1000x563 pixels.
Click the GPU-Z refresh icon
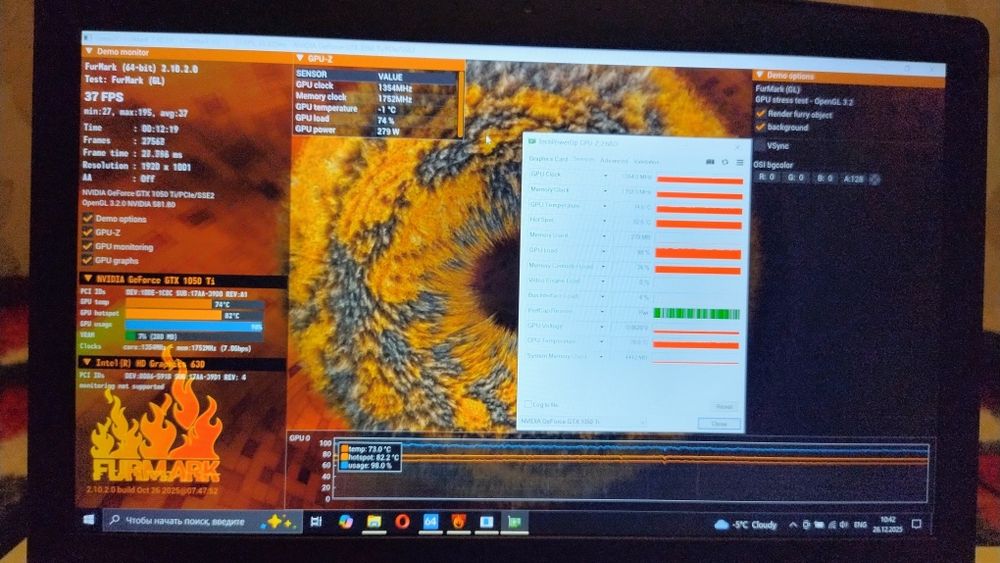coord(724,162)
